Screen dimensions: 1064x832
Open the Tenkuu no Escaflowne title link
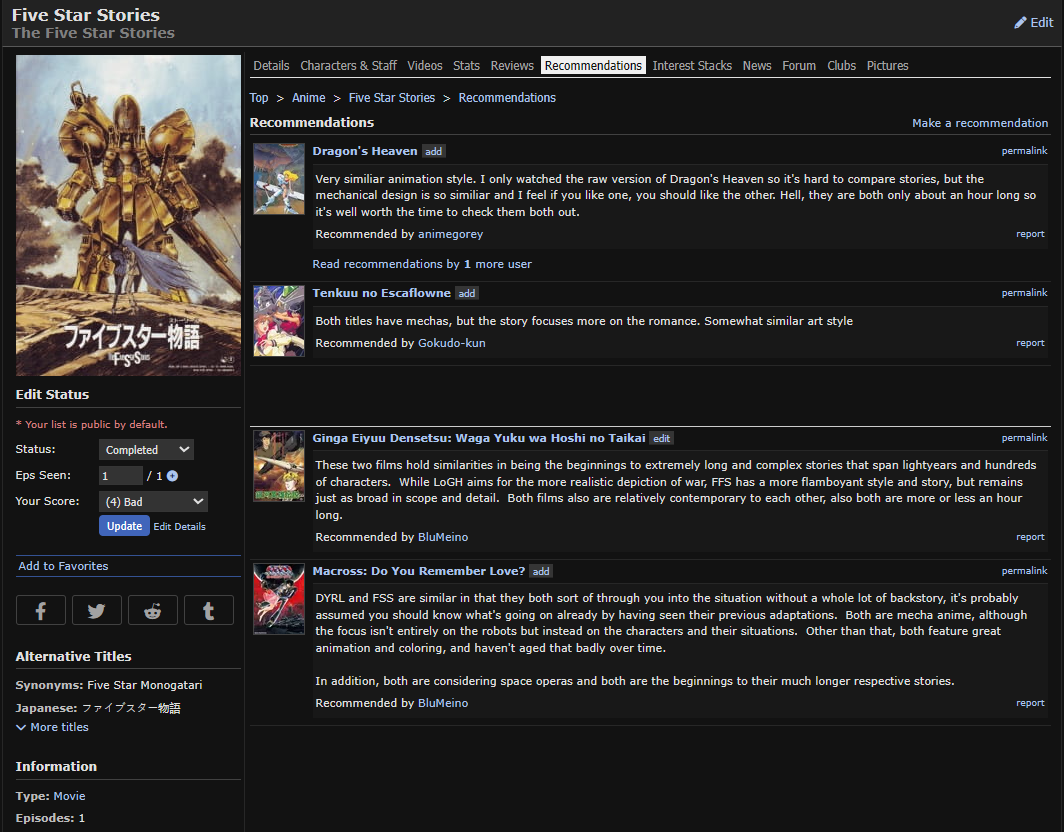coord(381,292)
